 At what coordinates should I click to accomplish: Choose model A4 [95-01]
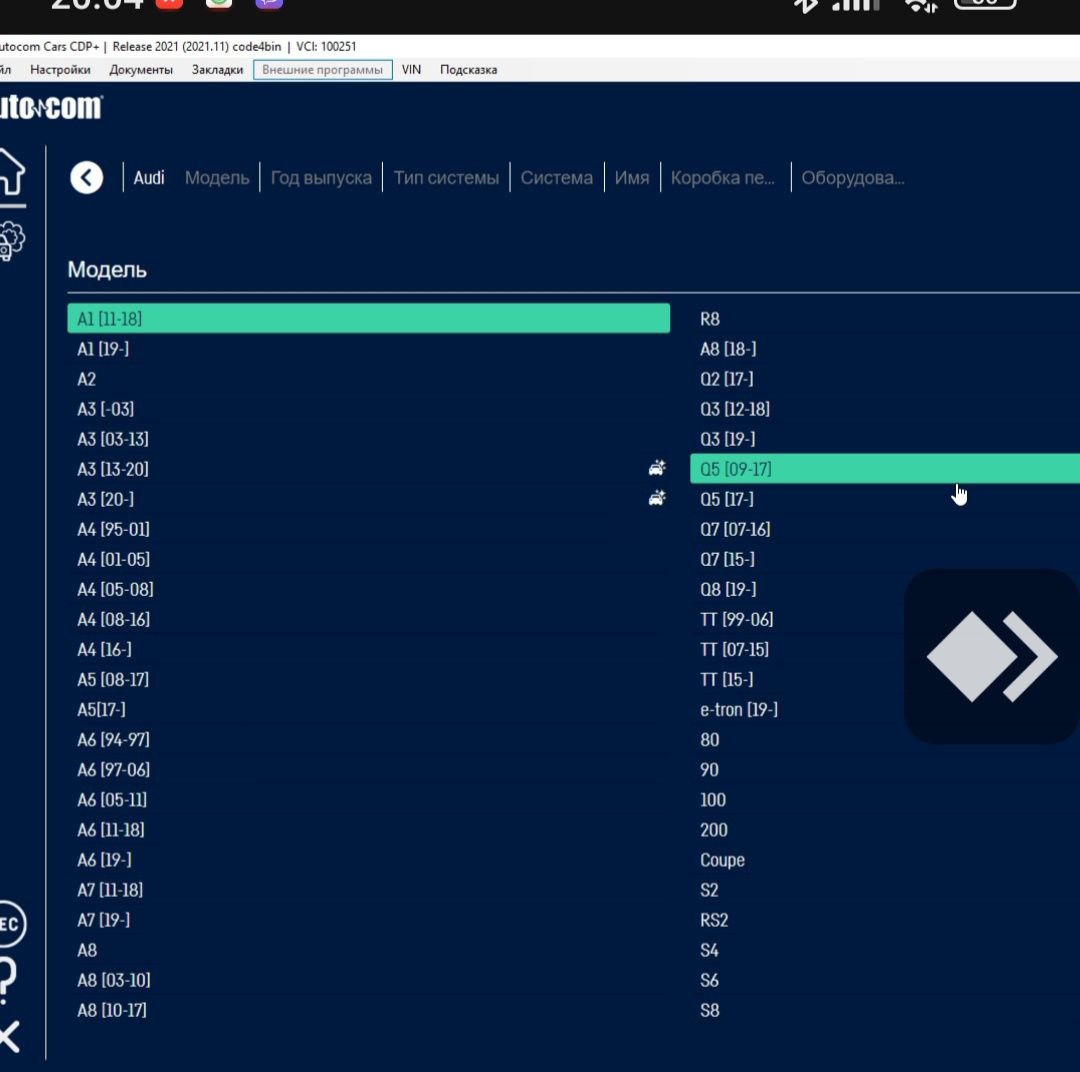click(x=368, y=529)
